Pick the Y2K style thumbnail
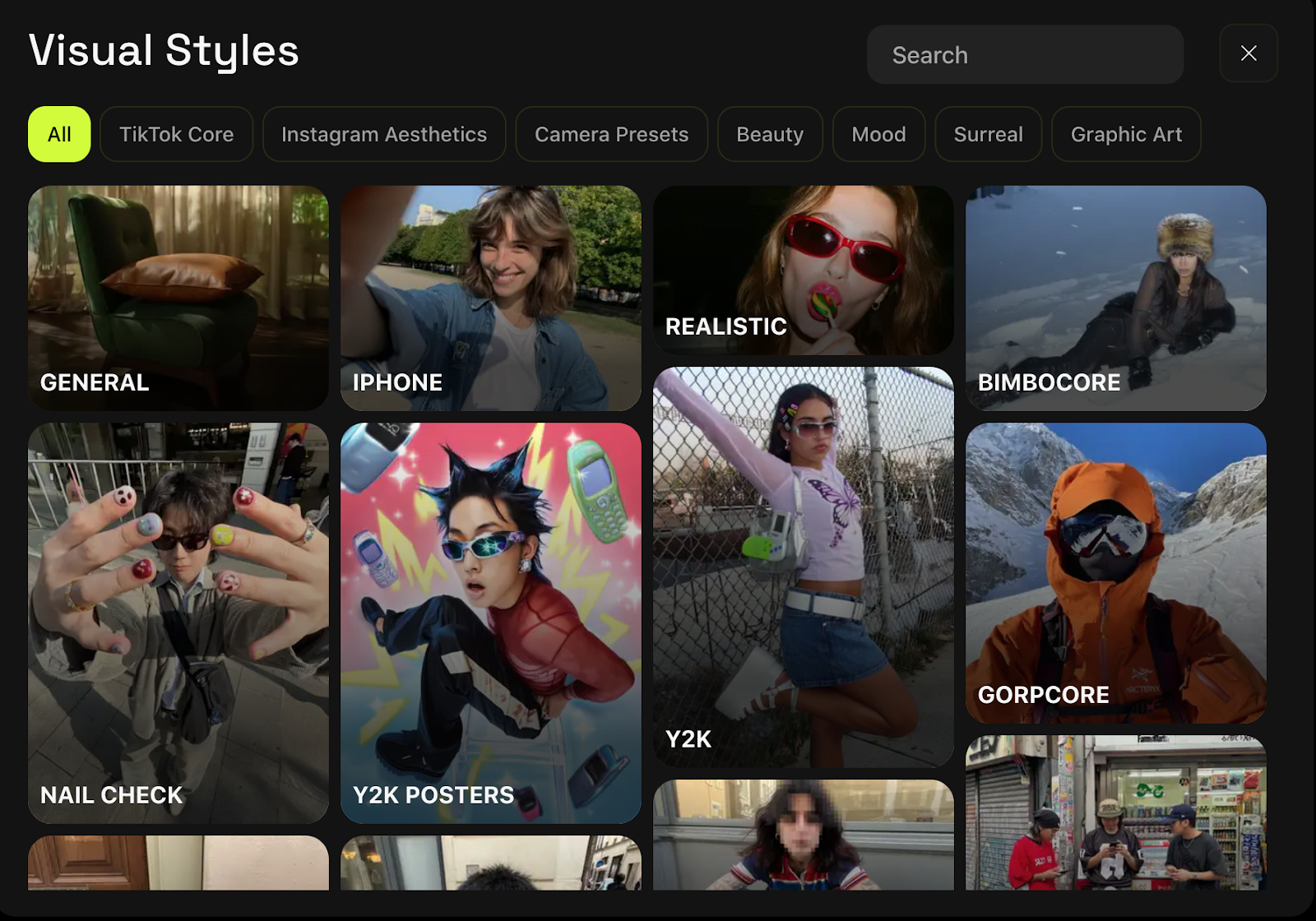1316x921 pixels. [x=804, y=567]
